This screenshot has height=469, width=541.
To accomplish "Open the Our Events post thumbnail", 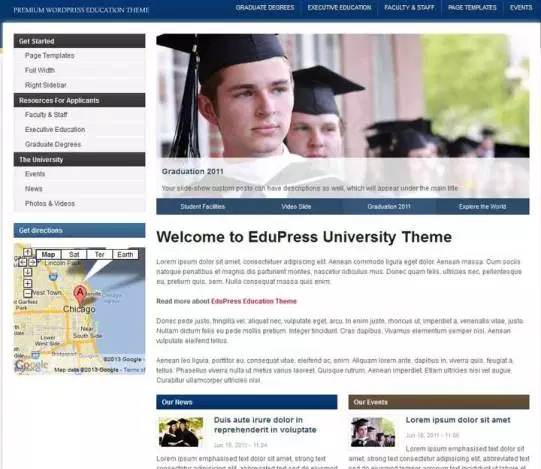I will 373,432.
